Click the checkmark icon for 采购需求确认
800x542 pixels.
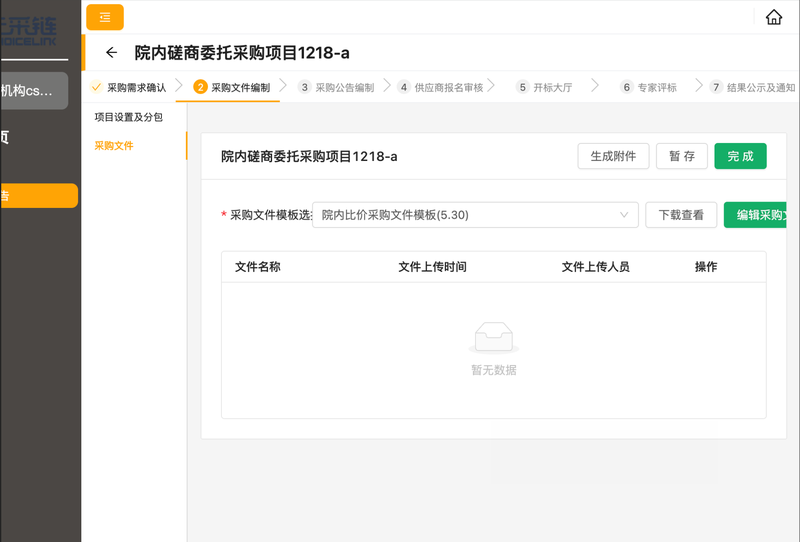click(97, 87)
